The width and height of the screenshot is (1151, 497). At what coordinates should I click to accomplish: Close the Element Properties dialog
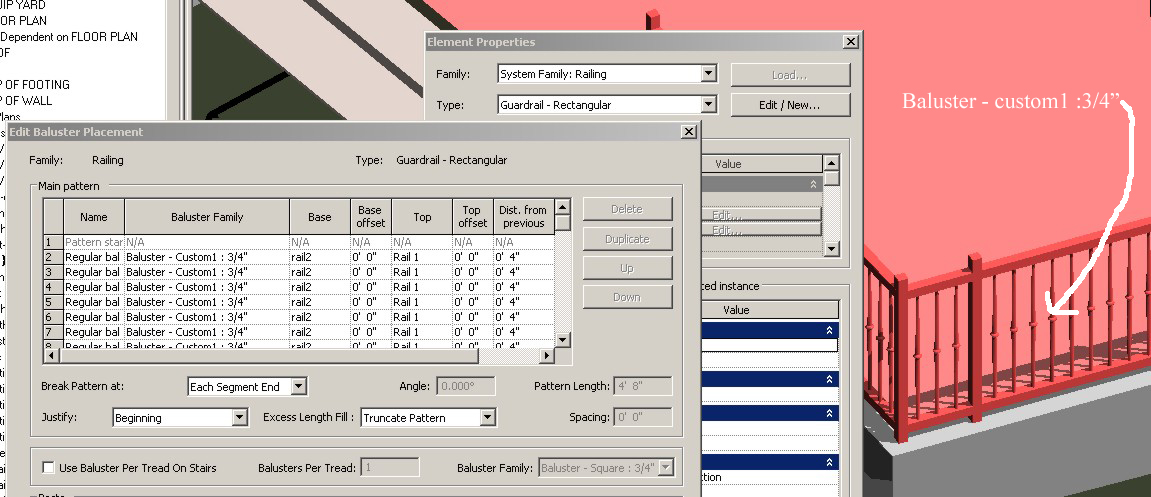[x=850, y=42]
